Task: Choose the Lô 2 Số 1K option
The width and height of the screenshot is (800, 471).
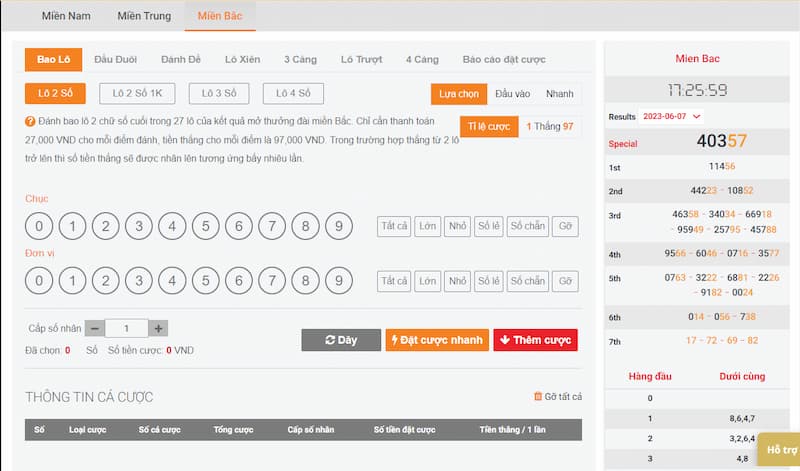Action: pyautogui.click(x=137, y=94)
